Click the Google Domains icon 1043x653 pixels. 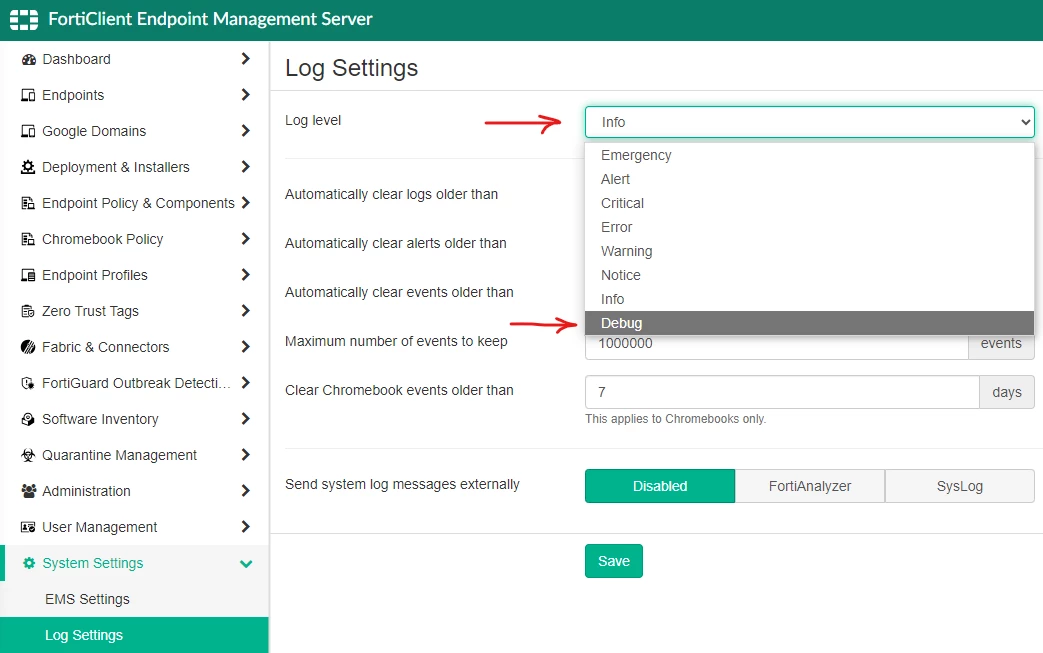(x=28, y=131)
